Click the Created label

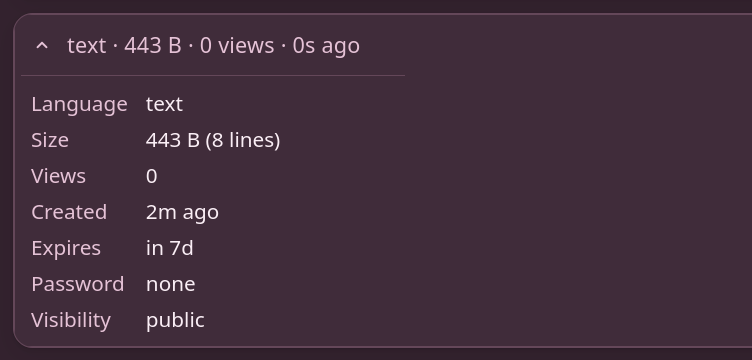coord(69,212)
